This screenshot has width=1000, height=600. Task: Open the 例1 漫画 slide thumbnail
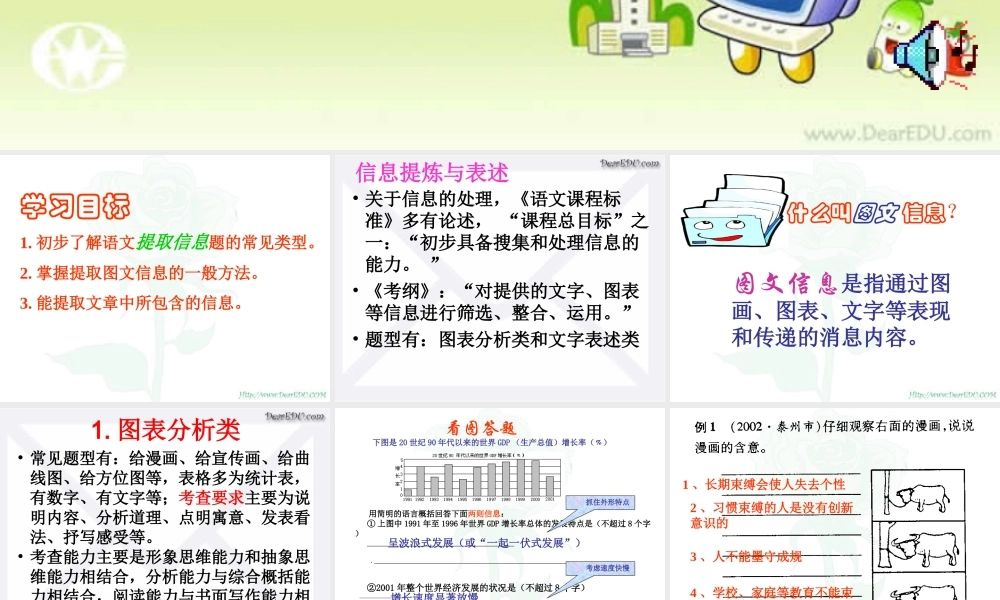835,504
